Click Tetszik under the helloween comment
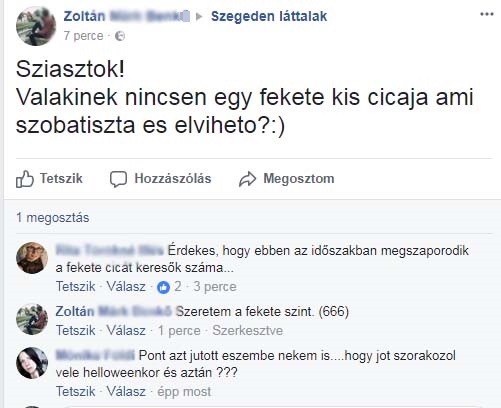501x408 pixels. (x=76, y=391)
